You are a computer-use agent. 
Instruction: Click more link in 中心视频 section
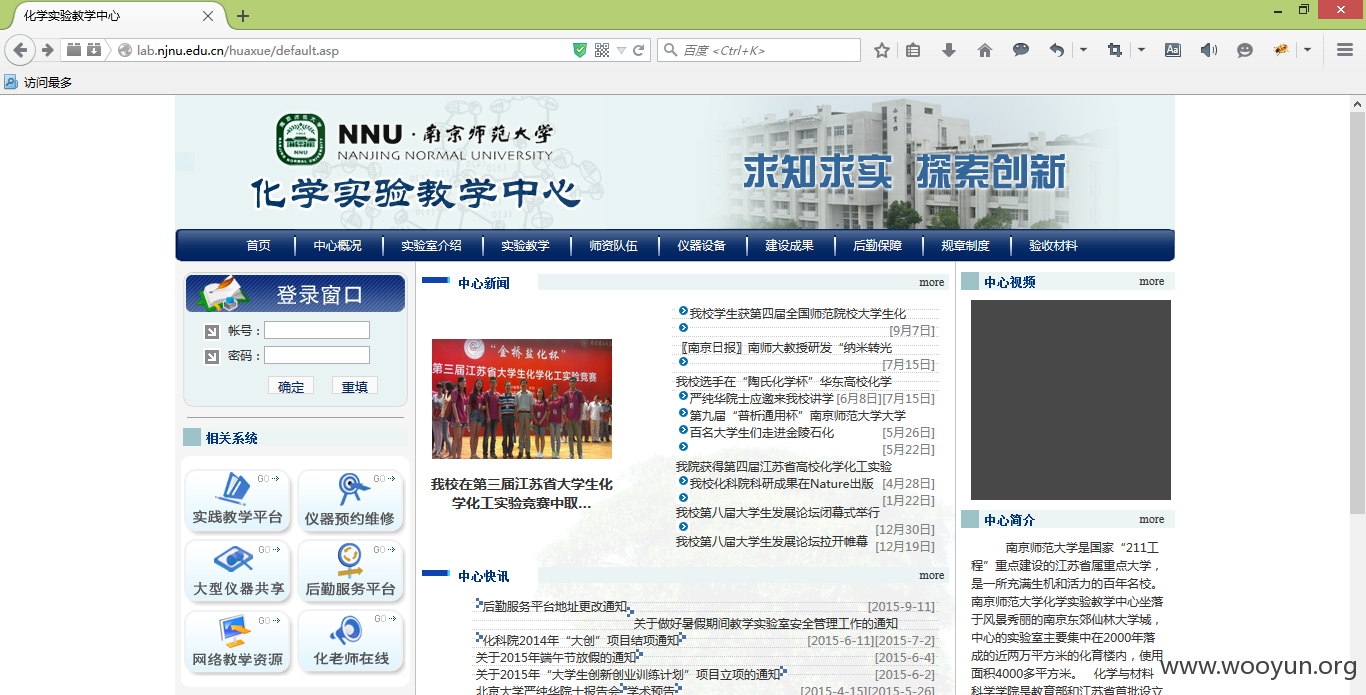click(x=1152, y=281)
